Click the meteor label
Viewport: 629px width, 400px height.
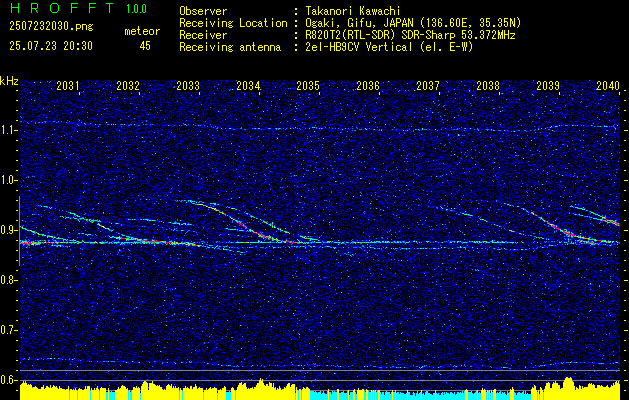(142, 31)
